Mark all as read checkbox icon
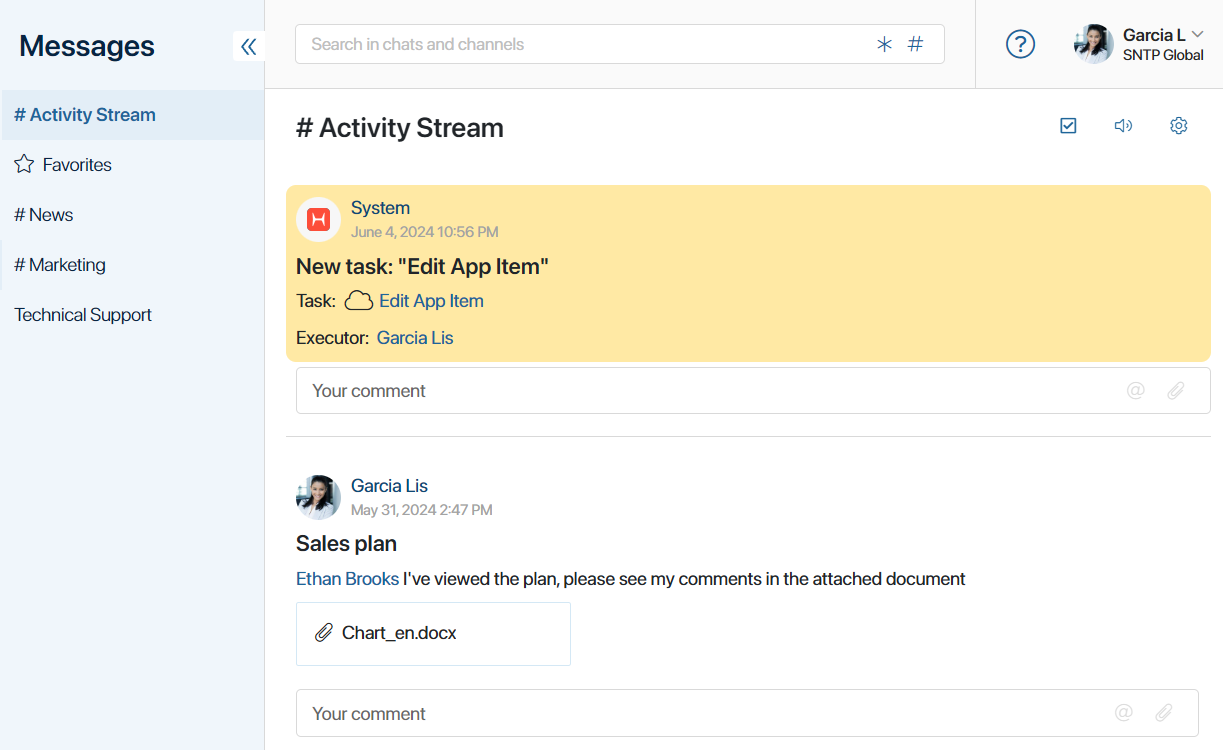Viewport: 1223px width, 750px height. click(x=1068, y=126)
